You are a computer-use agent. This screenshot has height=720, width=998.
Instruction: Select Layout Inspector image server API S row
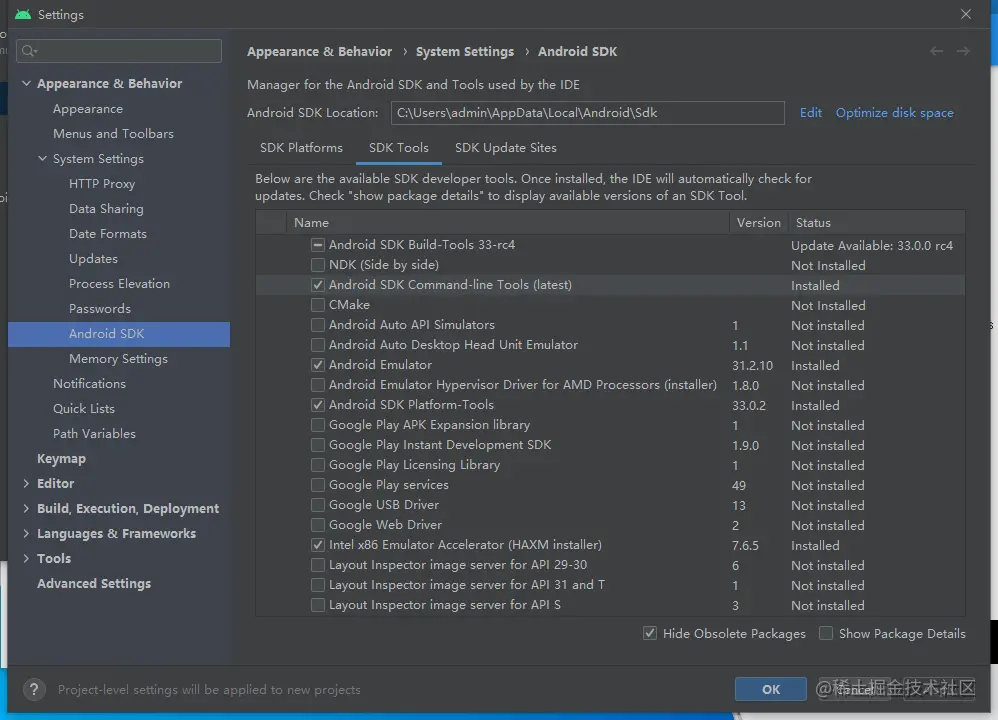610,605
